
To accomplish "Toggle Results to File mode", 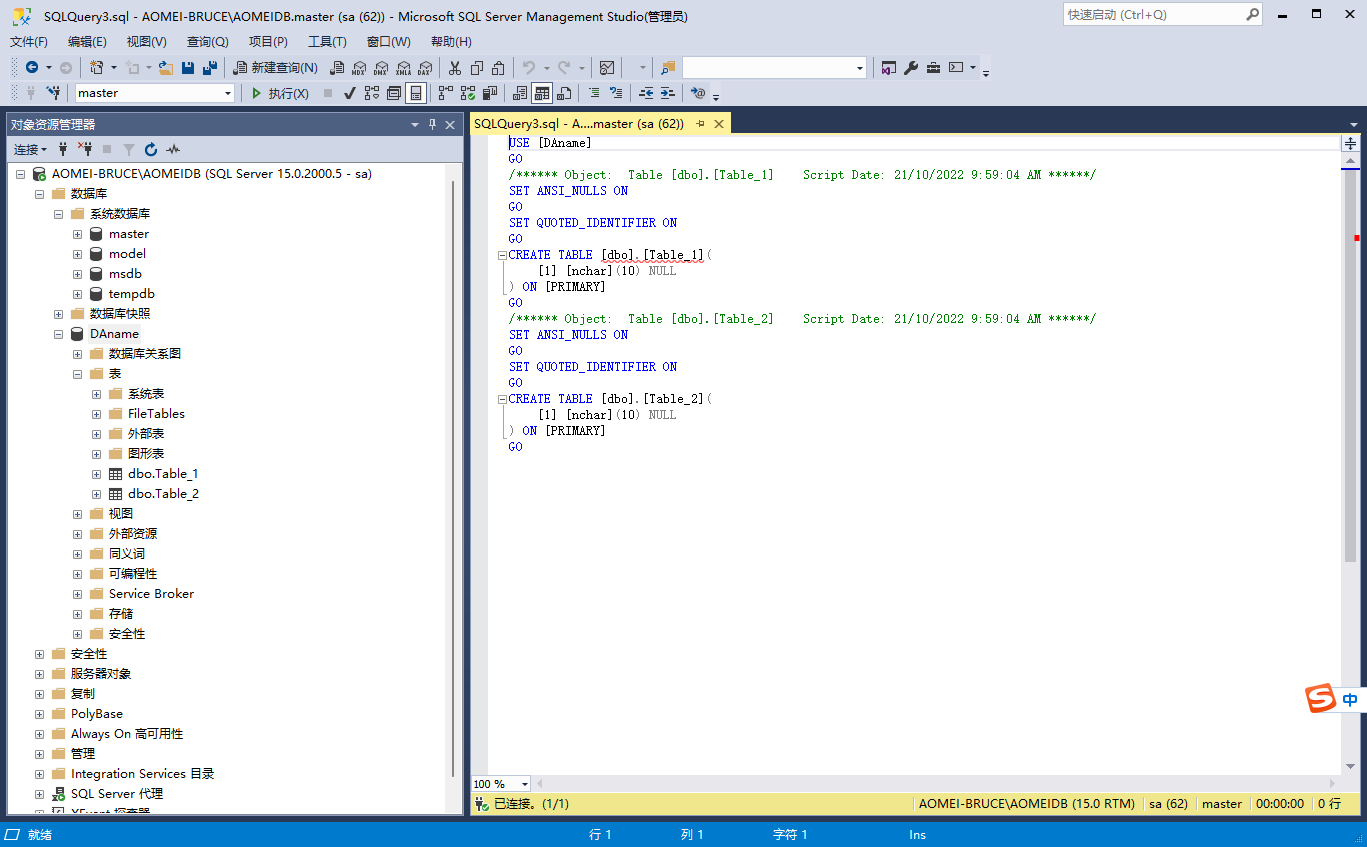I will [x=564, y=93].
